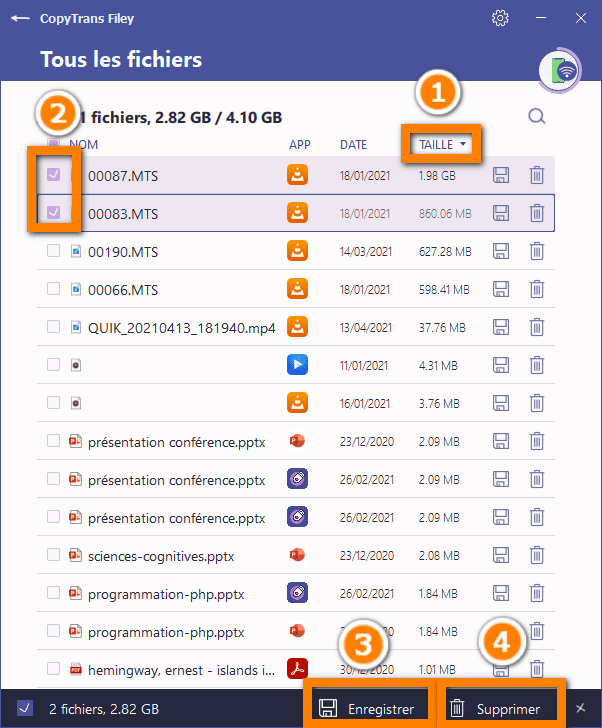This screenshot has height=728, width=602.
Task: Save the 4.31 MB file via floppy icon
Action: point(501,365)
